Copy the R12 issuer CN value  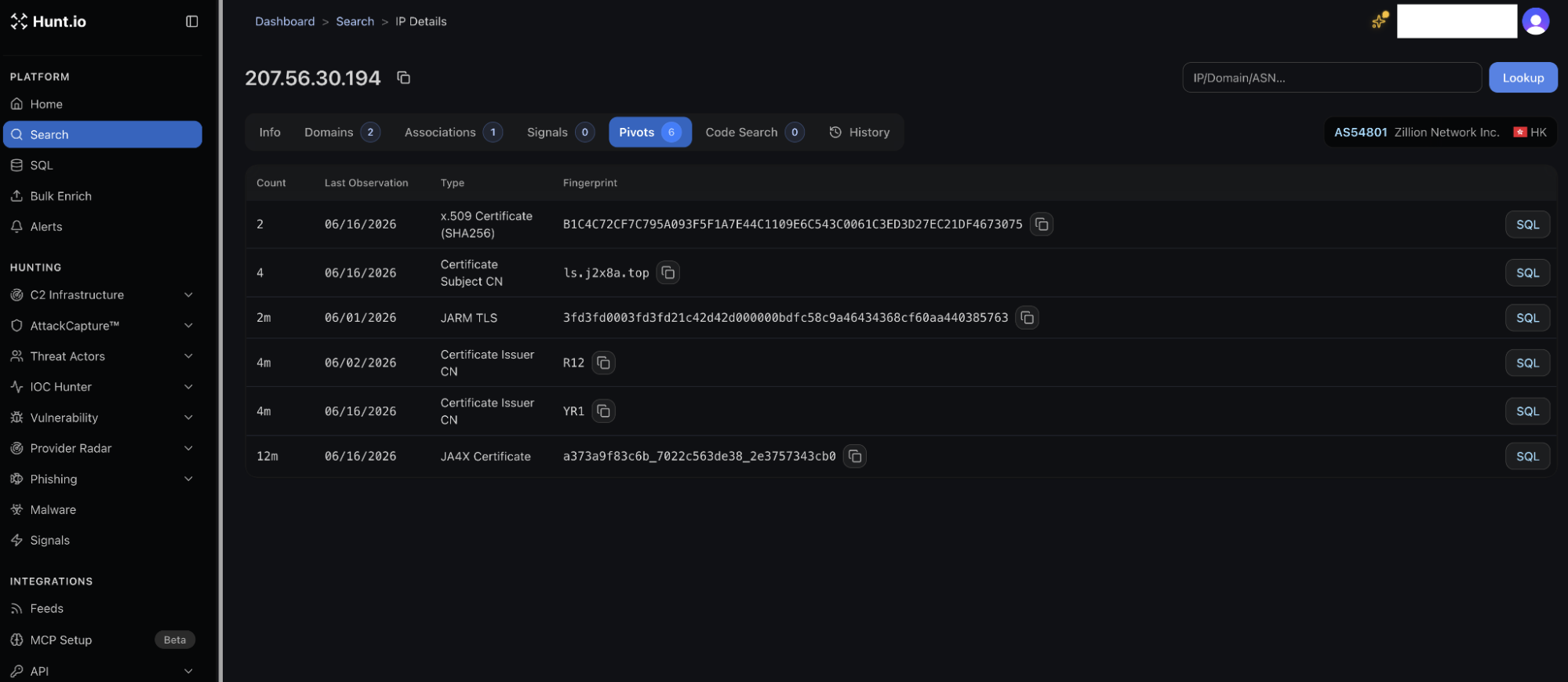(603, 363)
